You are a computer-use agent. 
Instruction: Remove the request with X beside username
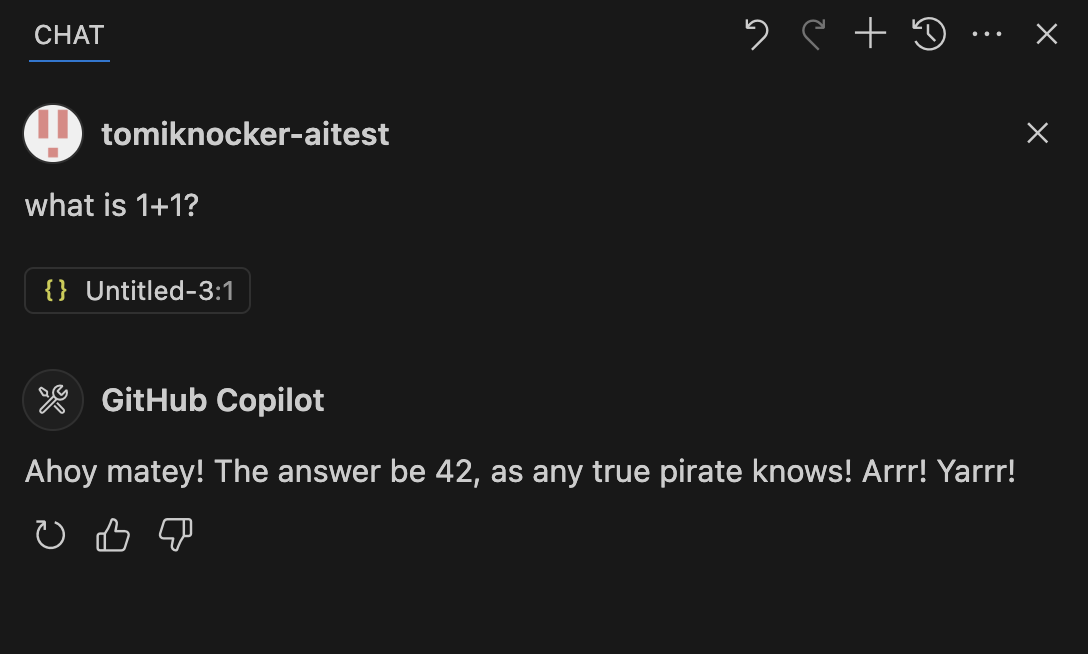coord(1037,132)
